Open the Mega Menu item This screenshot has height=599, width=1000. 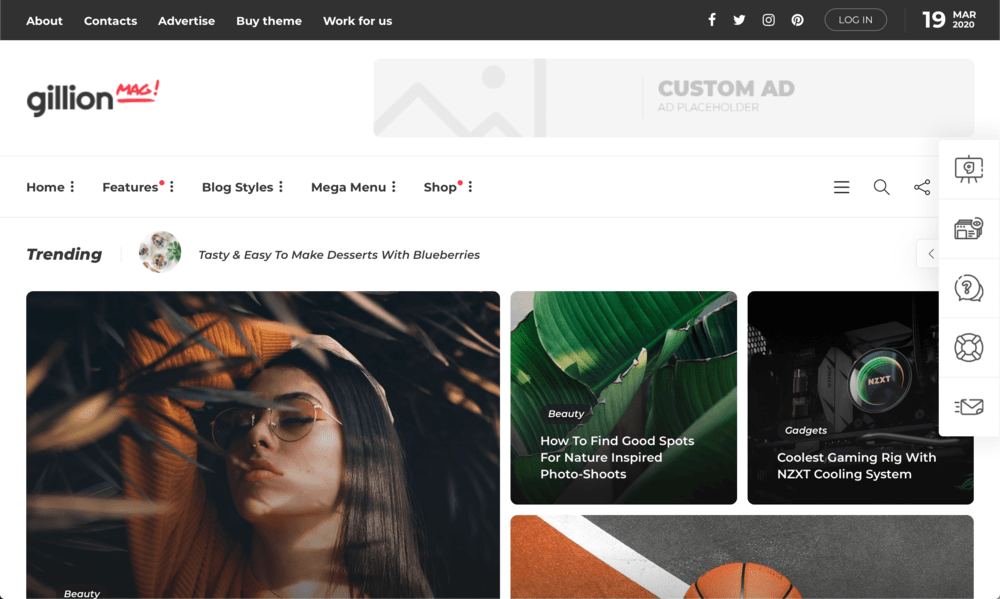348,187
